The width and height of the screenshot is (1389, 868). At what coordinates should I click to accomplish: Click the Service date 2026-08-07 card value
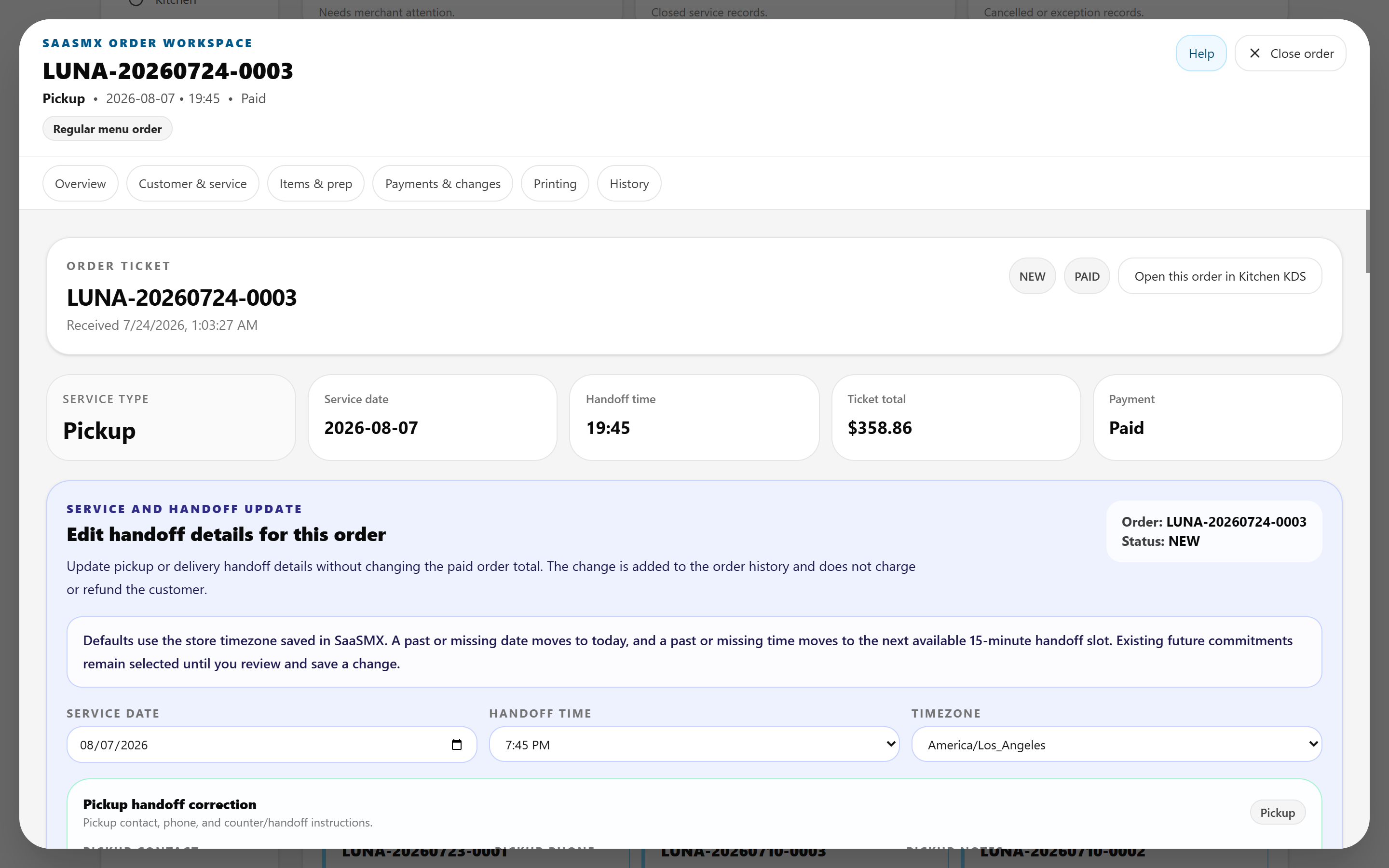pyautogui.click(x=371, y=428)
